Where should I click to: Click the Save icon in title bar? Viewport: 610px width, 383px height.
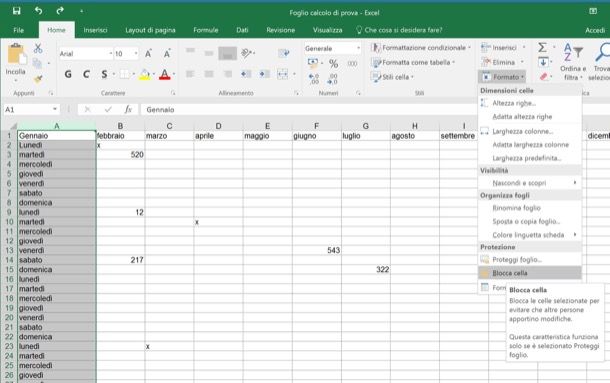pos(16,11)
